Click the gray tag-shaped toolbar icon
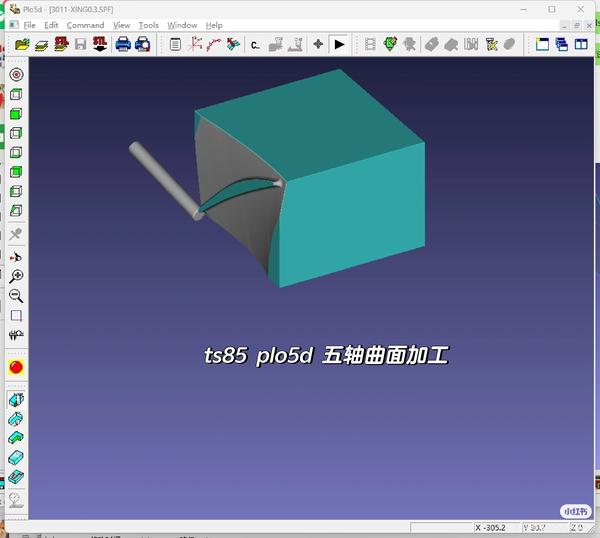This screenshot has width=600, height=538. click(x=432, y=44)
